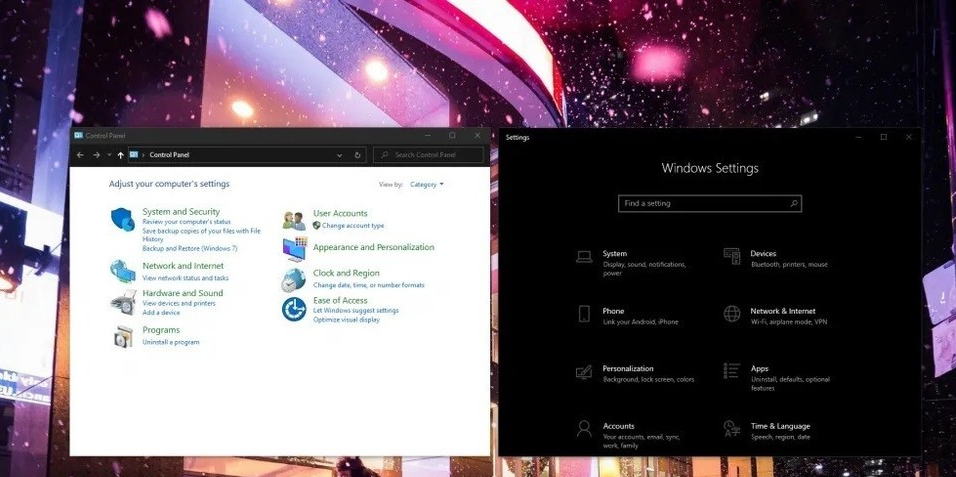The height and width of the screenshot is (477, 956).
Task: Open the View by Category dropdown
Action: [427, 184]
